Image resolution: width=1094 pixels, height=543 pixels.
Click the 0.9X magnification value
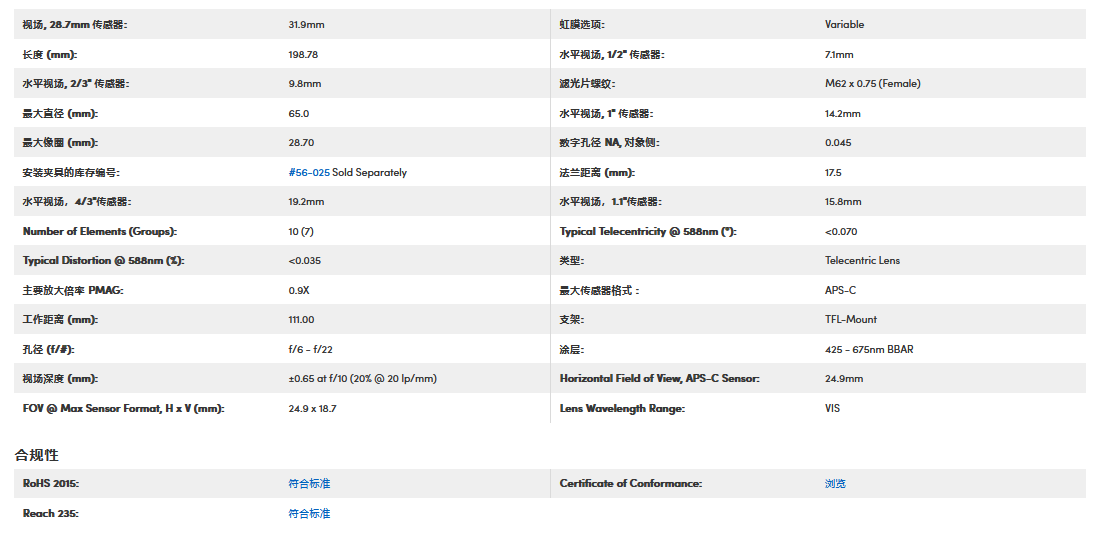[299, 290]
